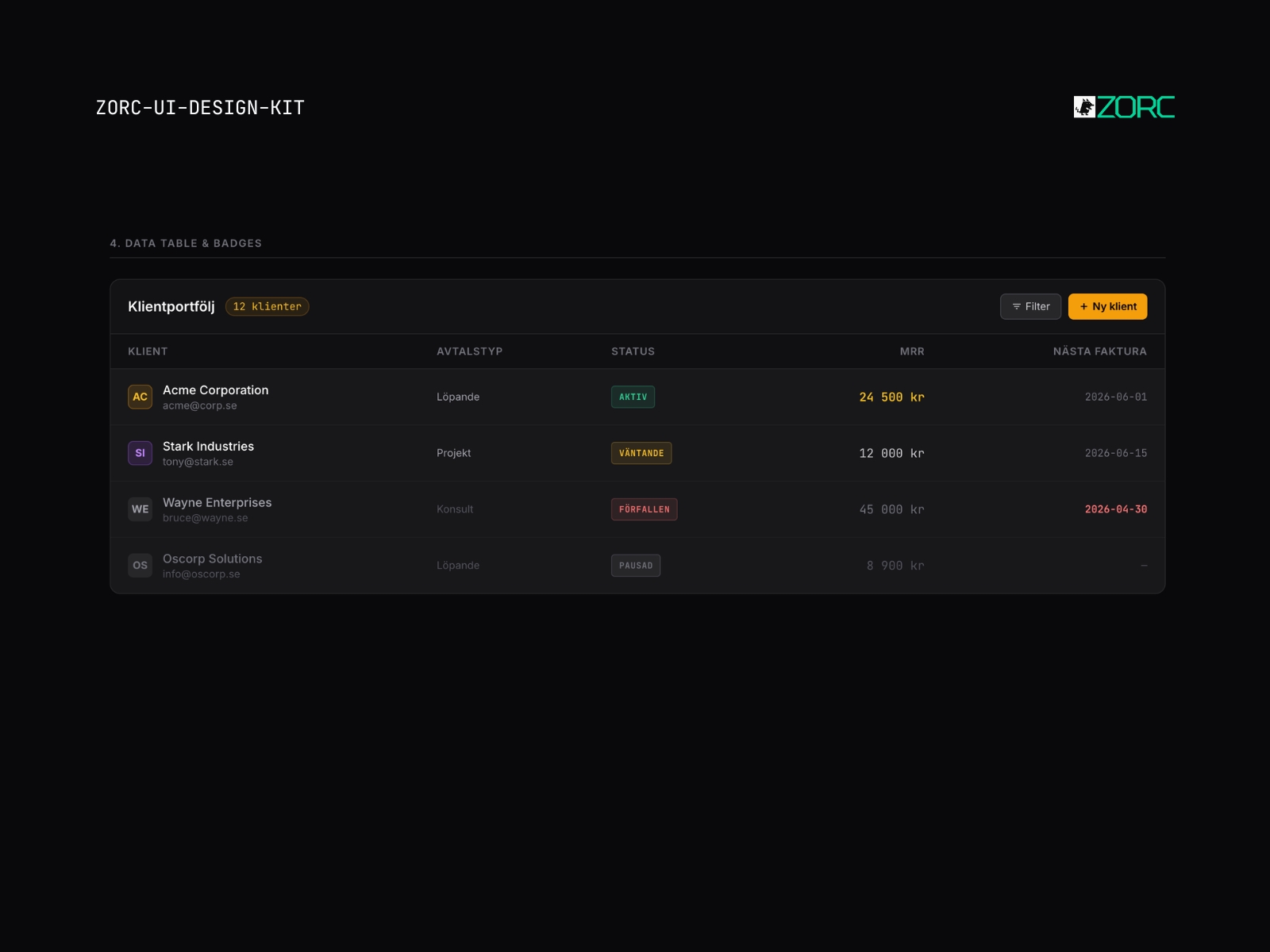Click the ZORC-UI-DESIGN-KIT heading
Screen dimensions: 1270x952
(x=200, y=108)
